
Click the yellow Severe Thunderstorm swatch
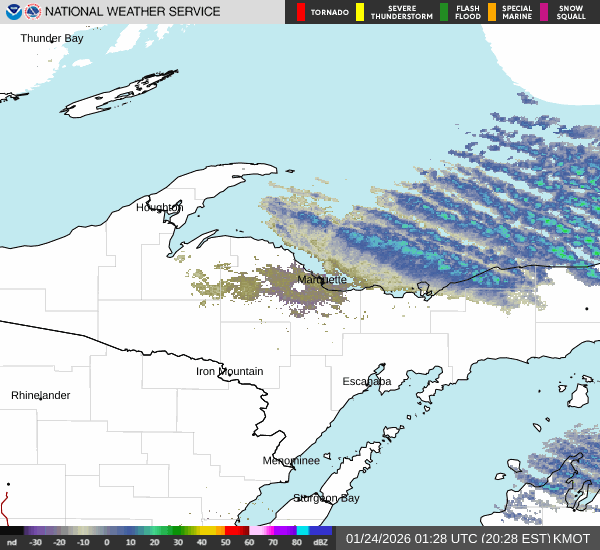coord(359,12)
